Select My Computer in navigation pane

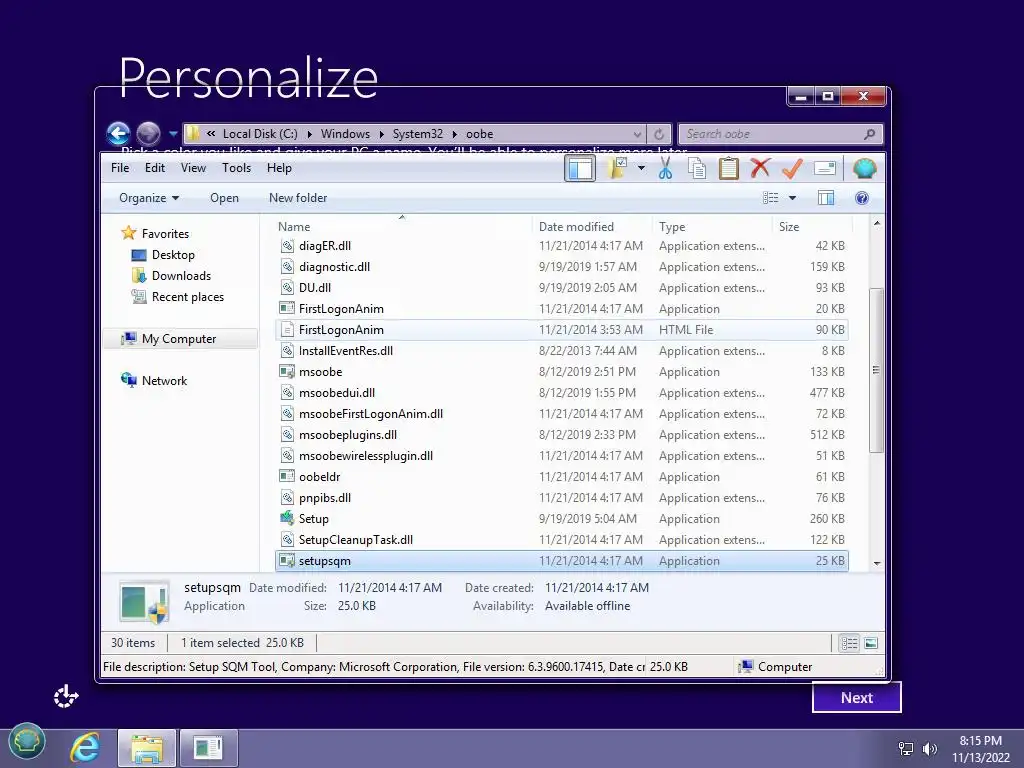179,339
